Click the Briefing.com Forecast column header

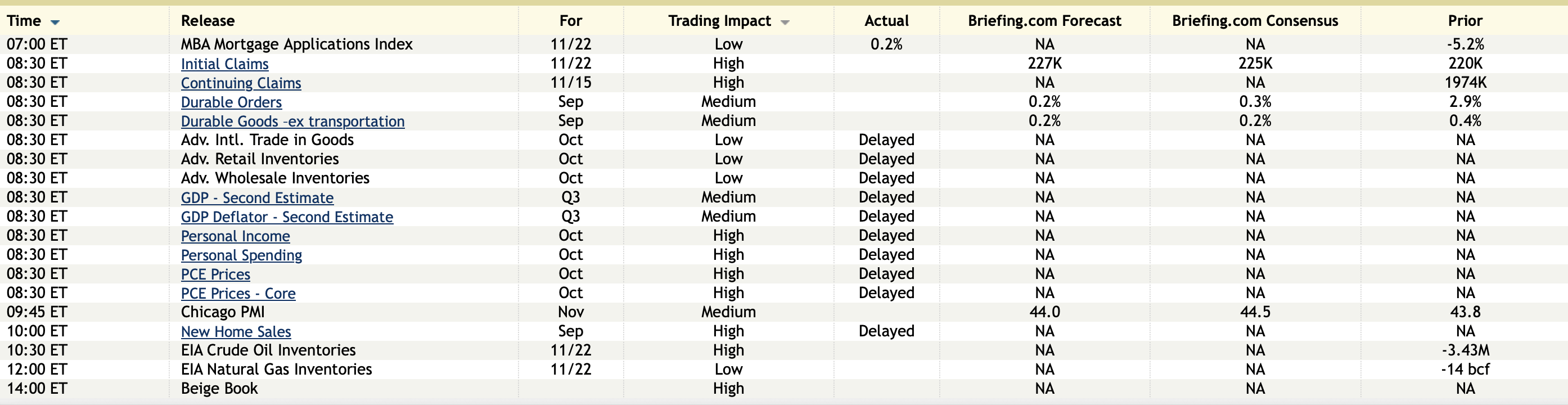click(x=1044, y=21)
